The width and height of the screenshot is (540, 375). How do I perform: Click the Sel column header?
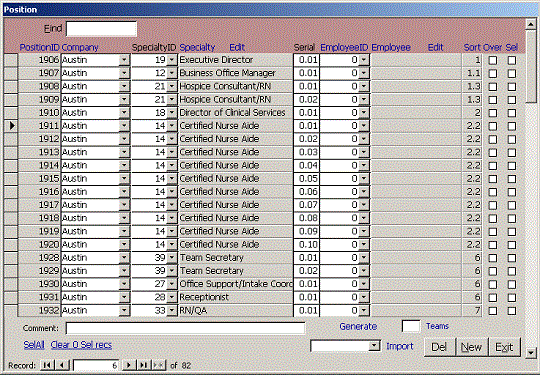point(512,47)
